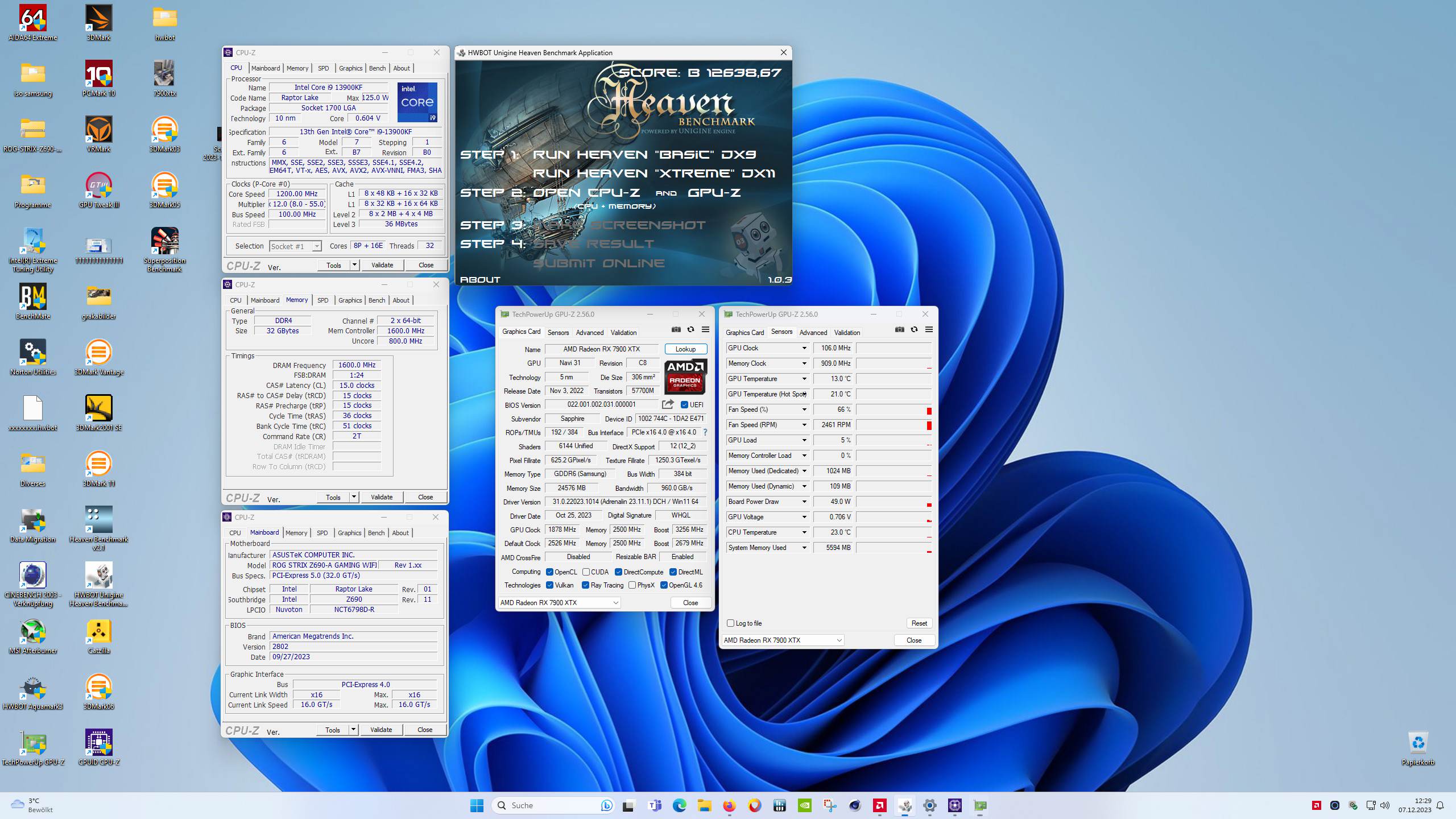The image size is (1456, 819).
Task: Refresh GPU-Z Graphics Card window data
Action: (690, 329)
